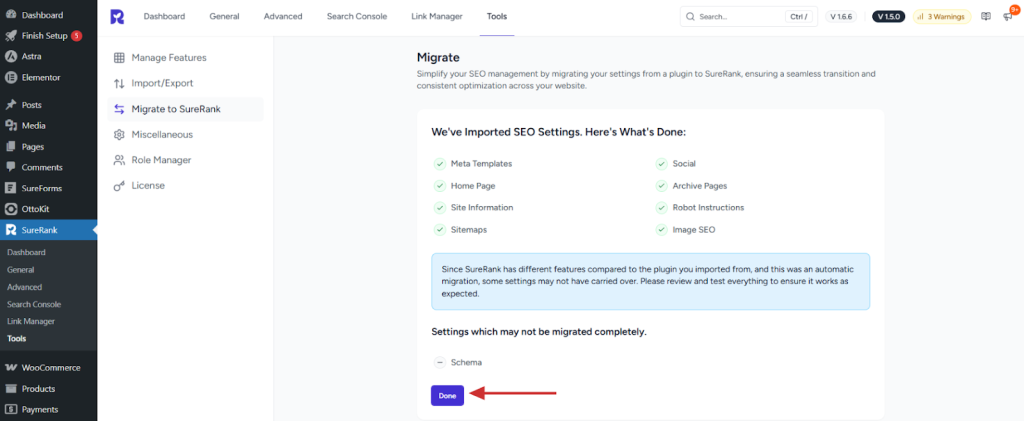Click the Media icon in sidebar
The height and width of the screenshot is (421, 1024).
click(x=10, y=126)
